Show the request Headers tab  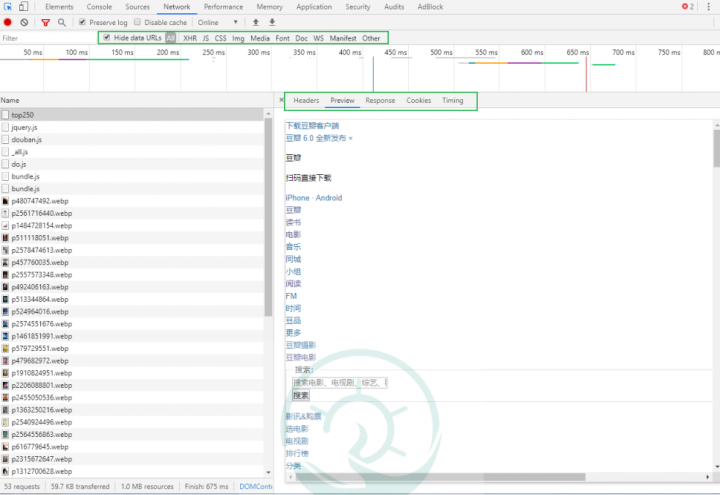[306, 100]
